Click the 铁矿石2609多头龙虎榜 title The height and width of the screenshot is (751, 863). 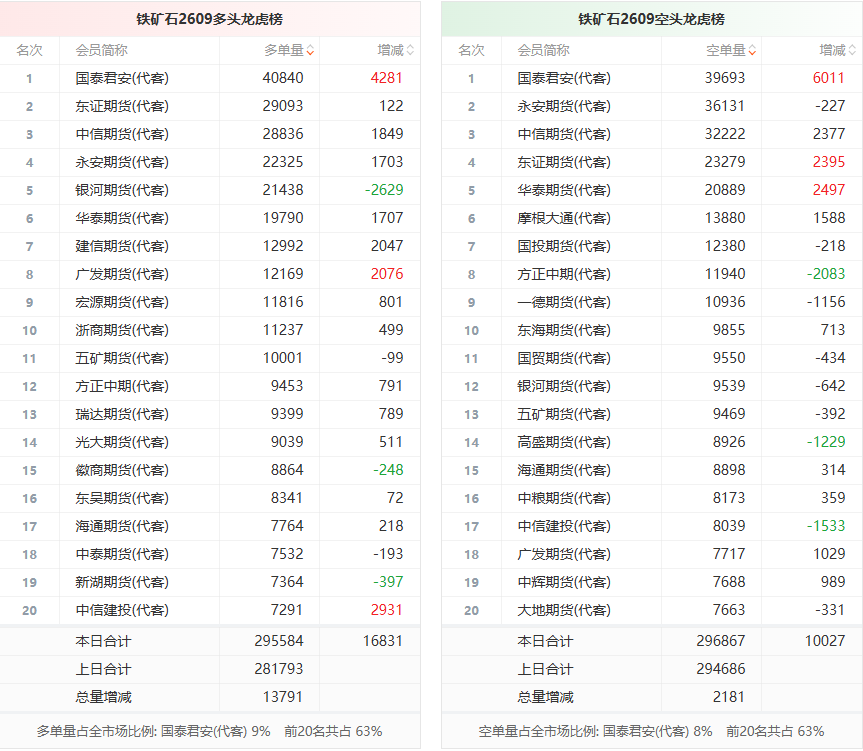click(210, 19)
